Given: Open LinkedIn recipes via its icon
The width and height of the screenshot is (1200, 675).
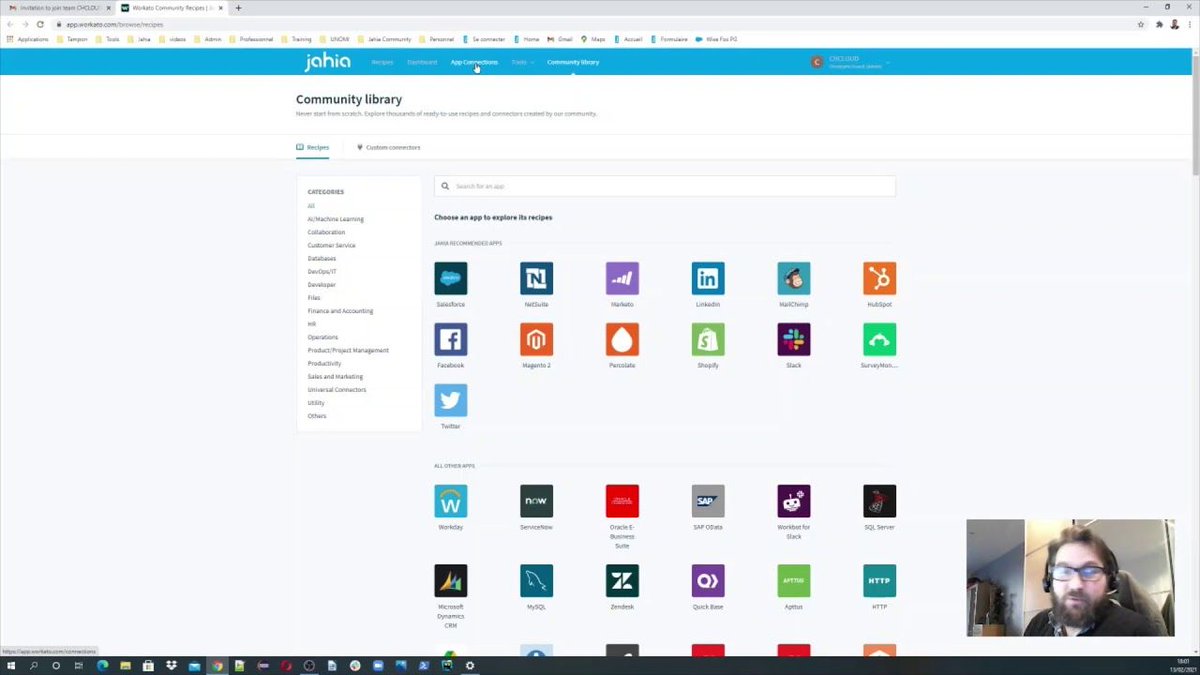Looking at the screenshot, I should click(x=707, y=278).
